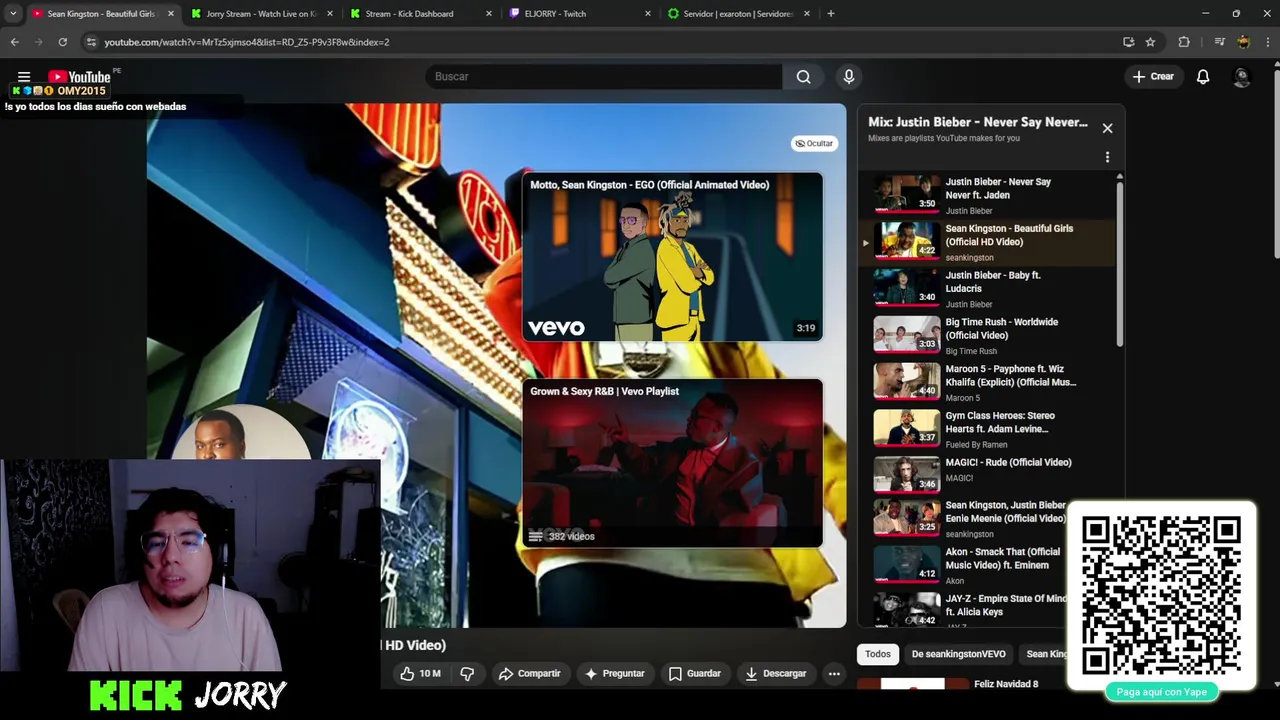Open Mix playlist three-dot options
Viewport: 1280px width, 720px height.
tap(1107, 157)
